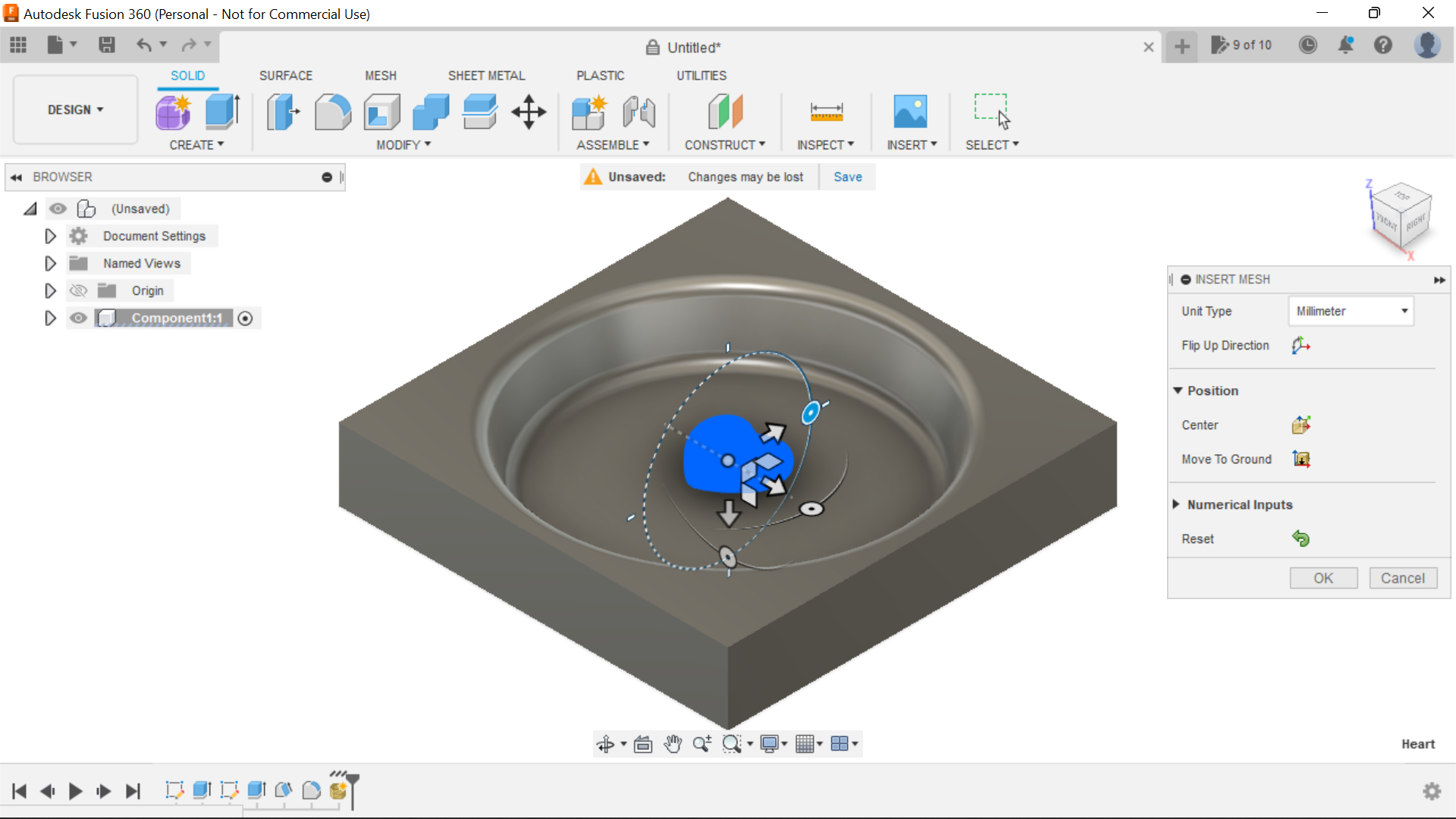Select the Pan tool in navigation bar
Screen dimensions: 1456x819
(x=673, y=743)
